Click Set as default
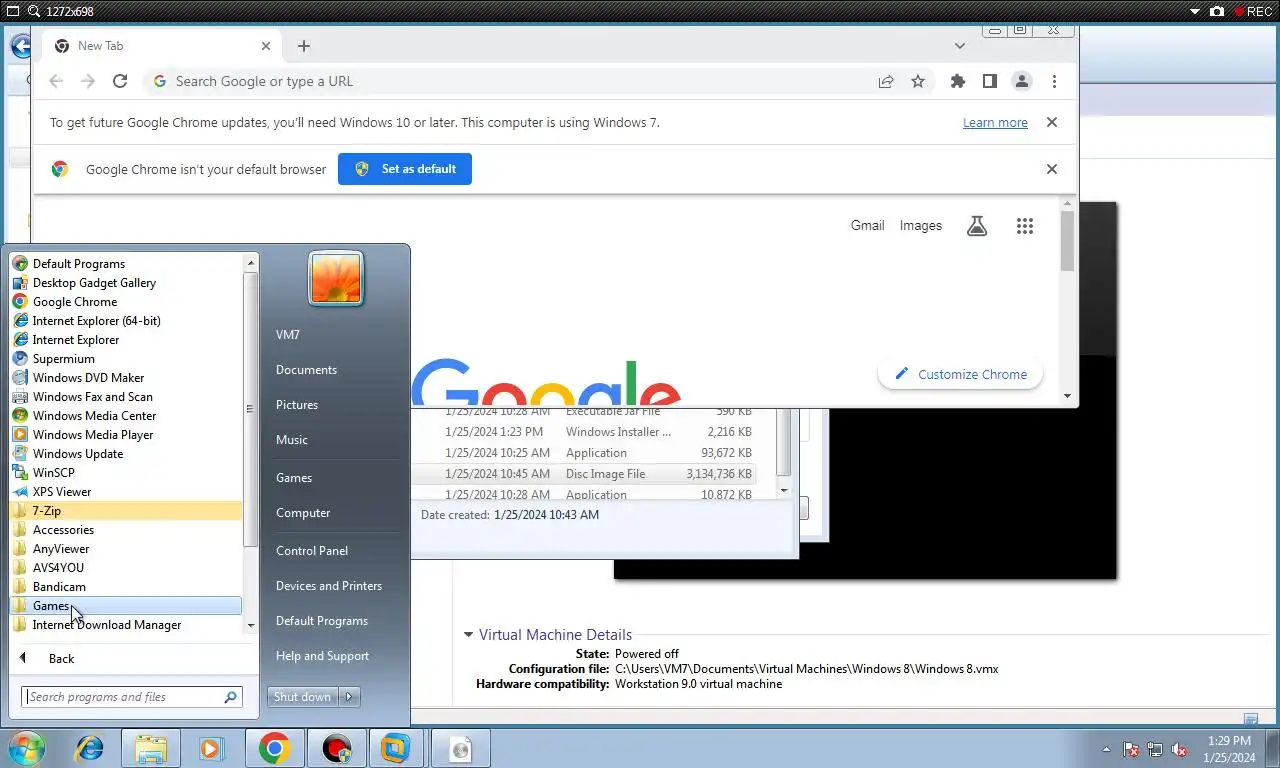This screenshot has height=768, width=1280. point(405,169)
